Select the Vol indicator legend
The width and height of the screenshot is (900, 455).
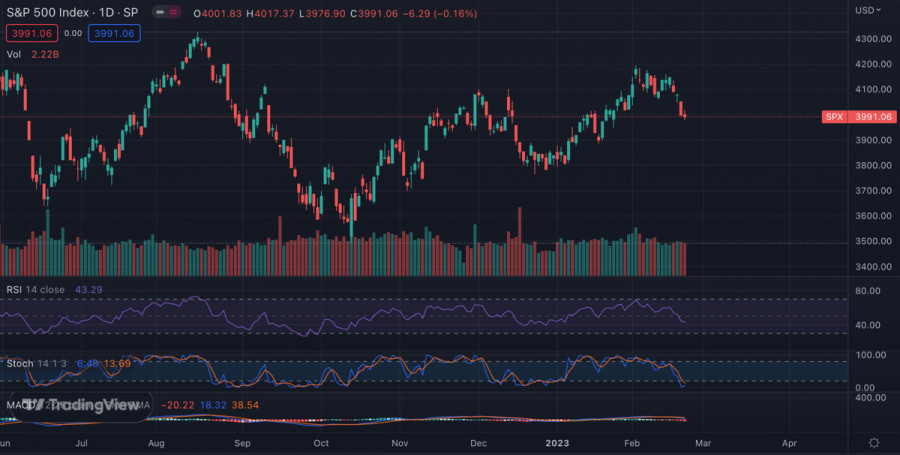click(14, 55)
